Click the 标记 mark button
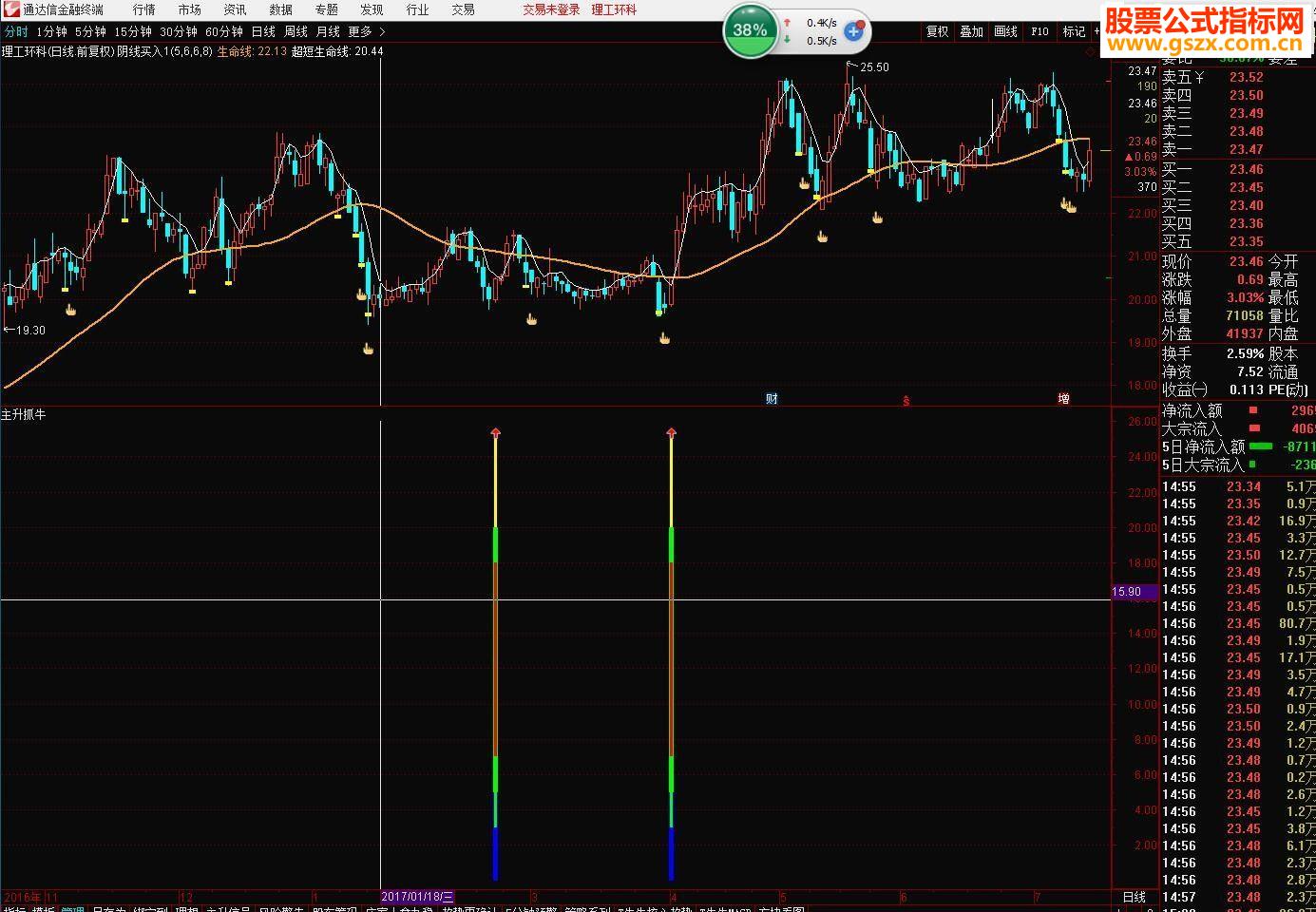This screenshot has width=1316, height=912. pyautogui.click(x=1074, y=31)
